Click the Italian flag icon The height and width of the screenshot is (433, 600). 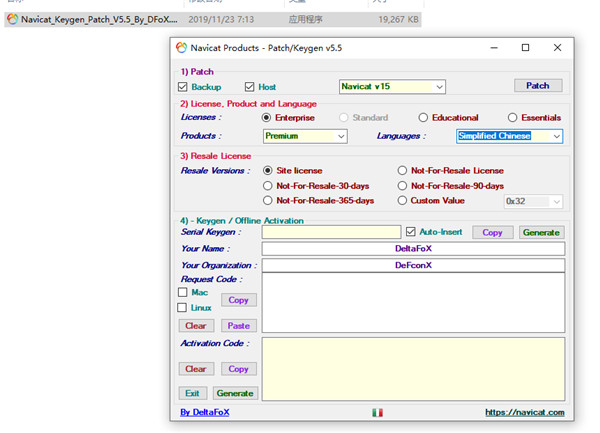click(377, 412)
